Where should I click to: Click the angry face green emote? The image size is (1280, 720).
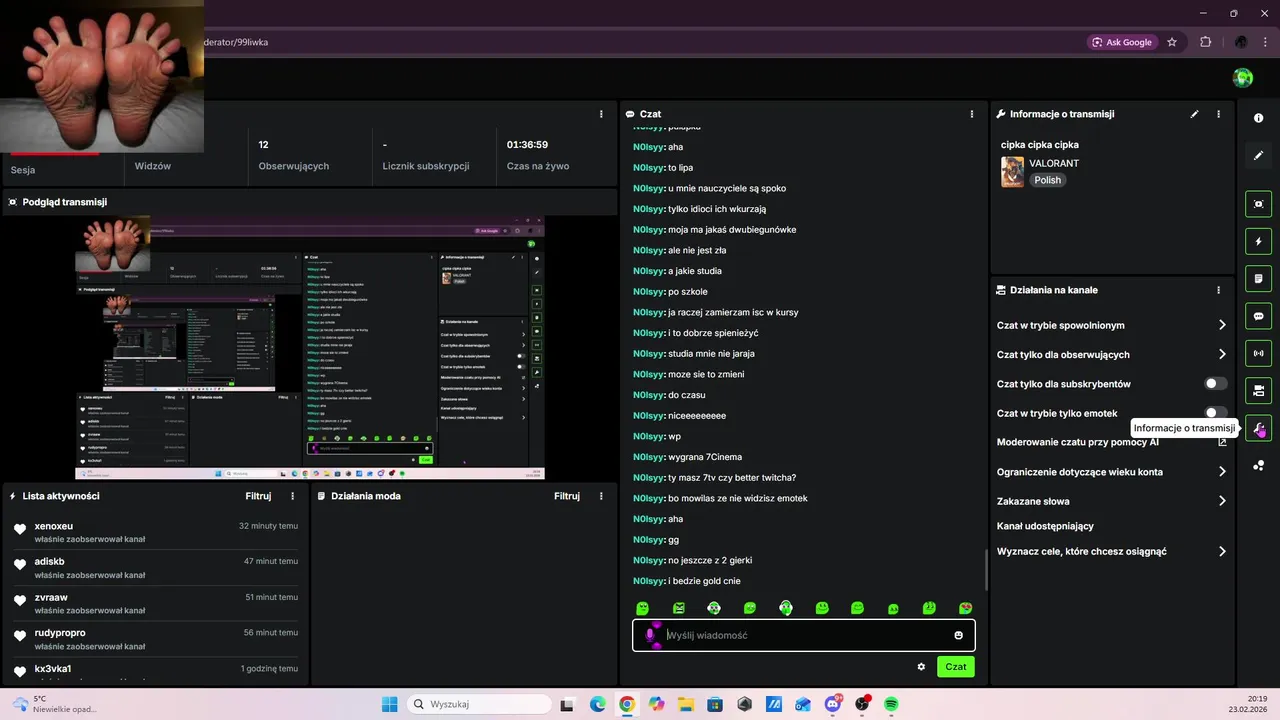[x=679, y=608]
